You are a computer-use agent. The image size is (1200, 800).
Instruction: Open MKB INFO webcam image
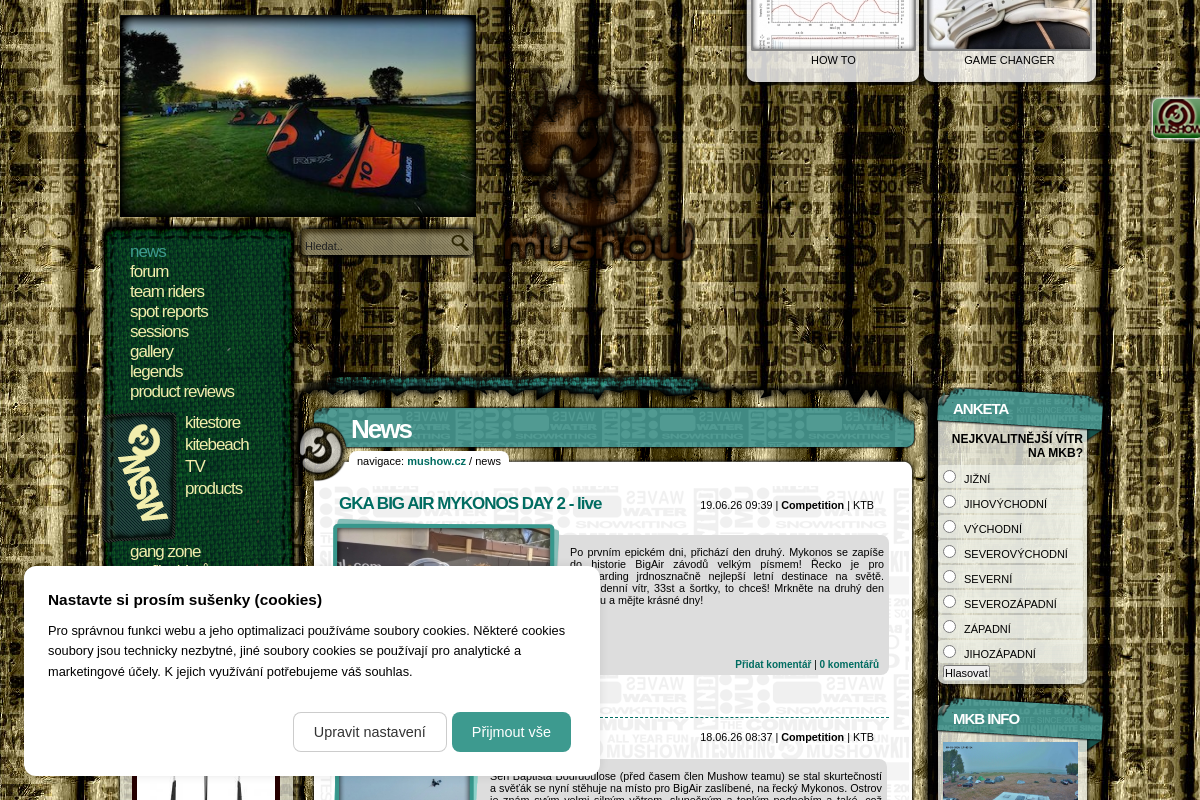1010,770
